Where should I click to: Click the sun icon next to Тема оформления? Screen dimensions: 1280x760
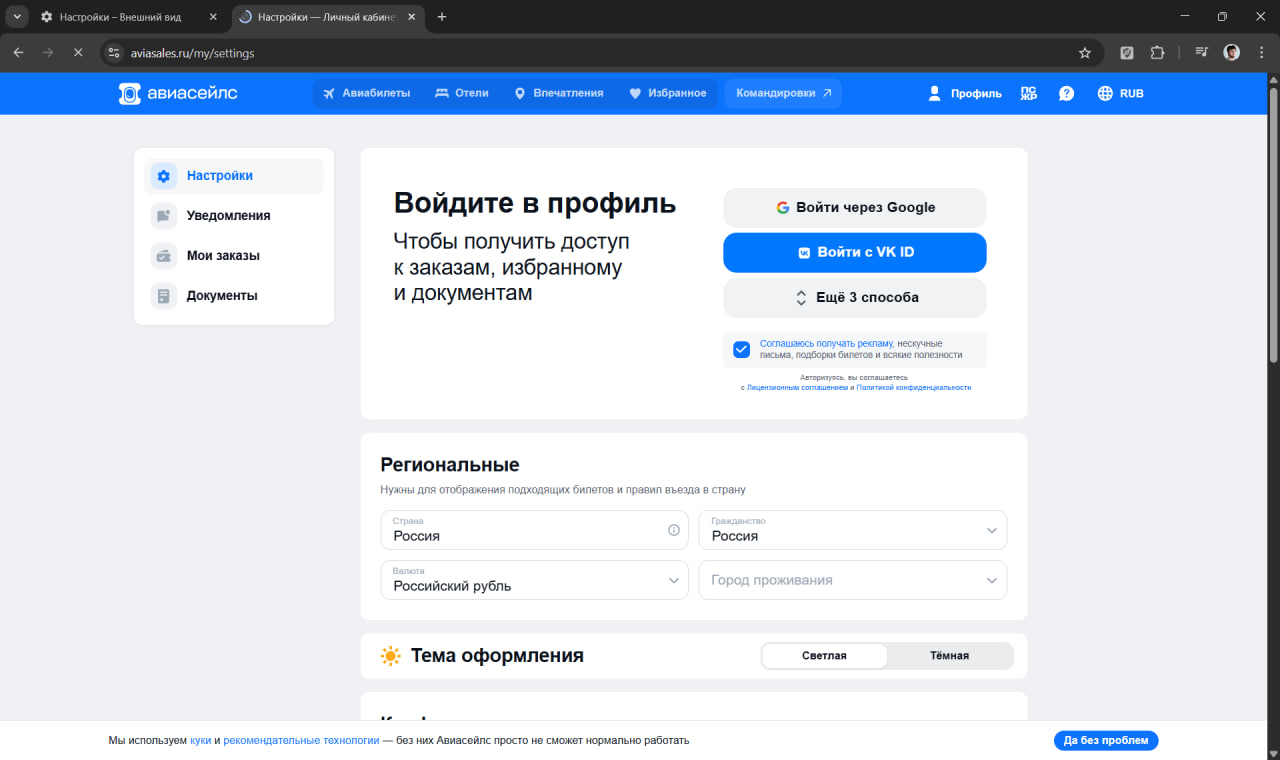(x=390, y=655)
